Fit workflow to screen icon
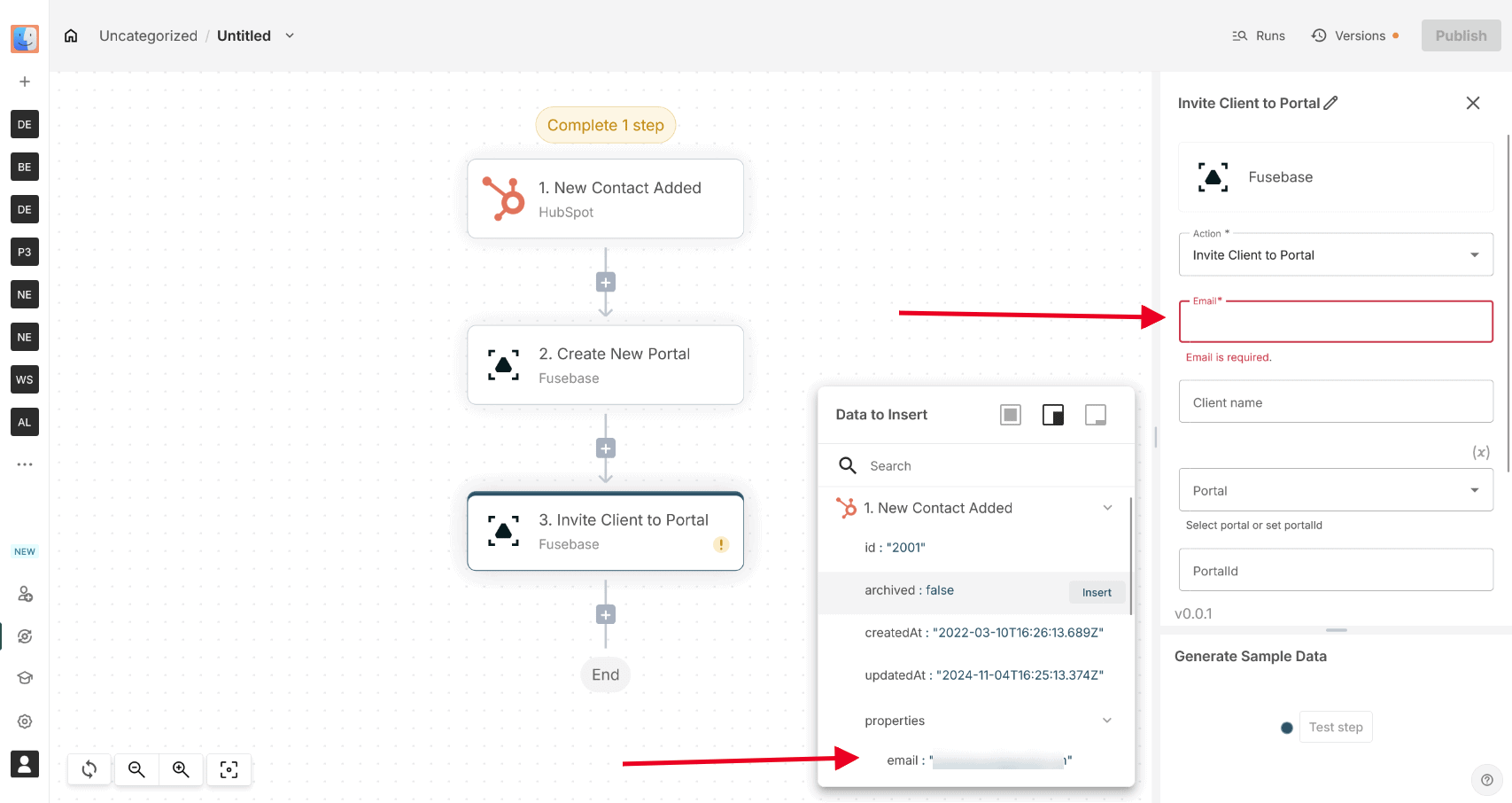 [229, 769]
